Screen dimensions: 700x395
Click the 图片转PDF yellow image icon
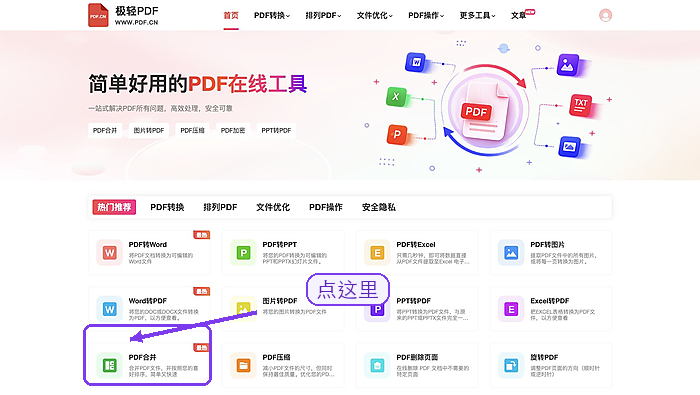(243, 309)
